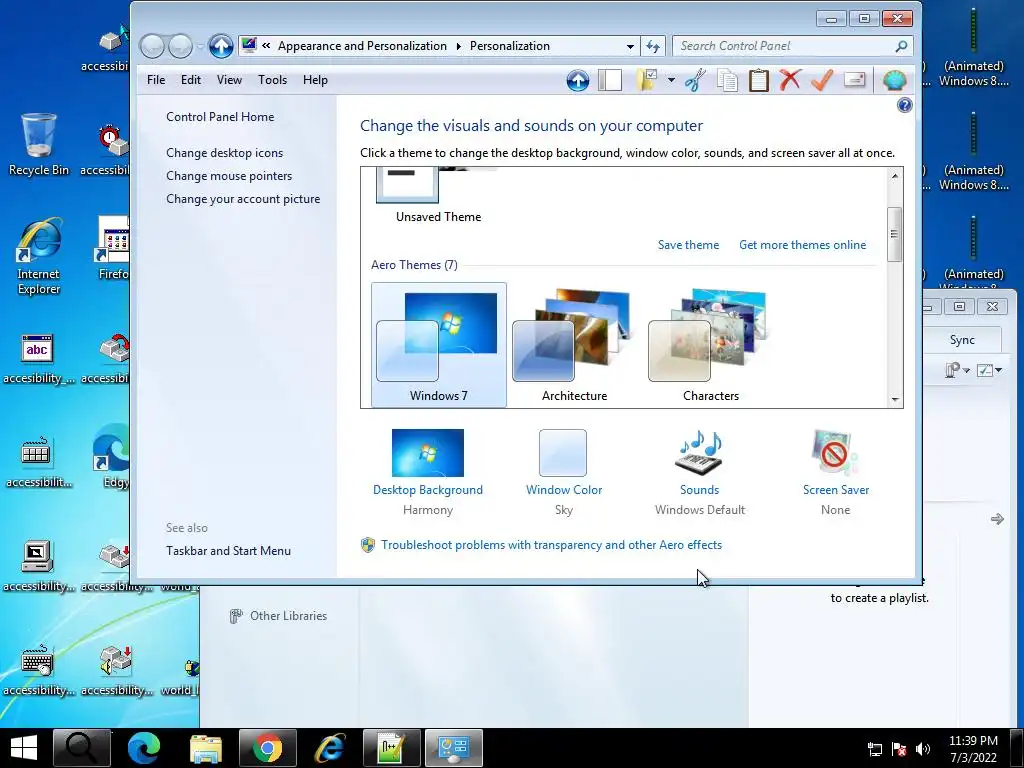This screenshot has height=768, width=1024.
Task: Open Change desktop icons link
Action: click(x=225, y=153)
